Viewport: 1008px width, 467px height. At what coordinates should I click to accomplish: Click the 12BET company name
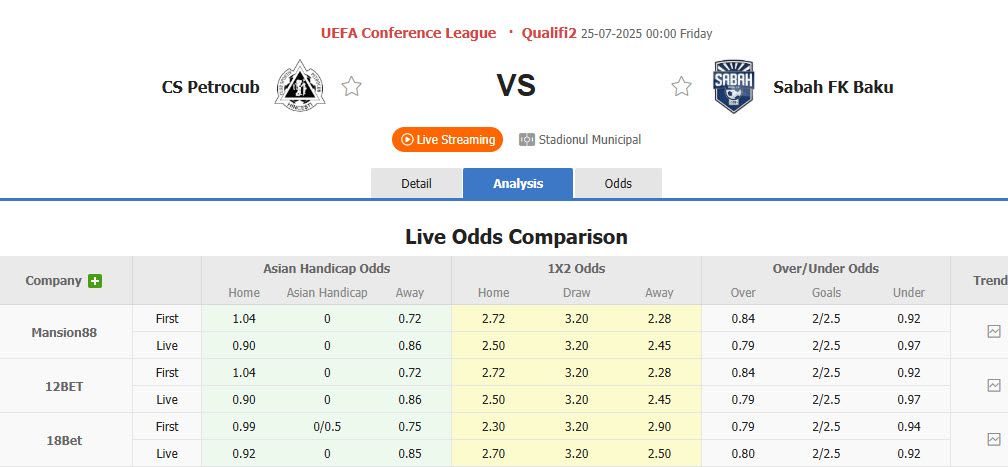(x=65, y=386)
